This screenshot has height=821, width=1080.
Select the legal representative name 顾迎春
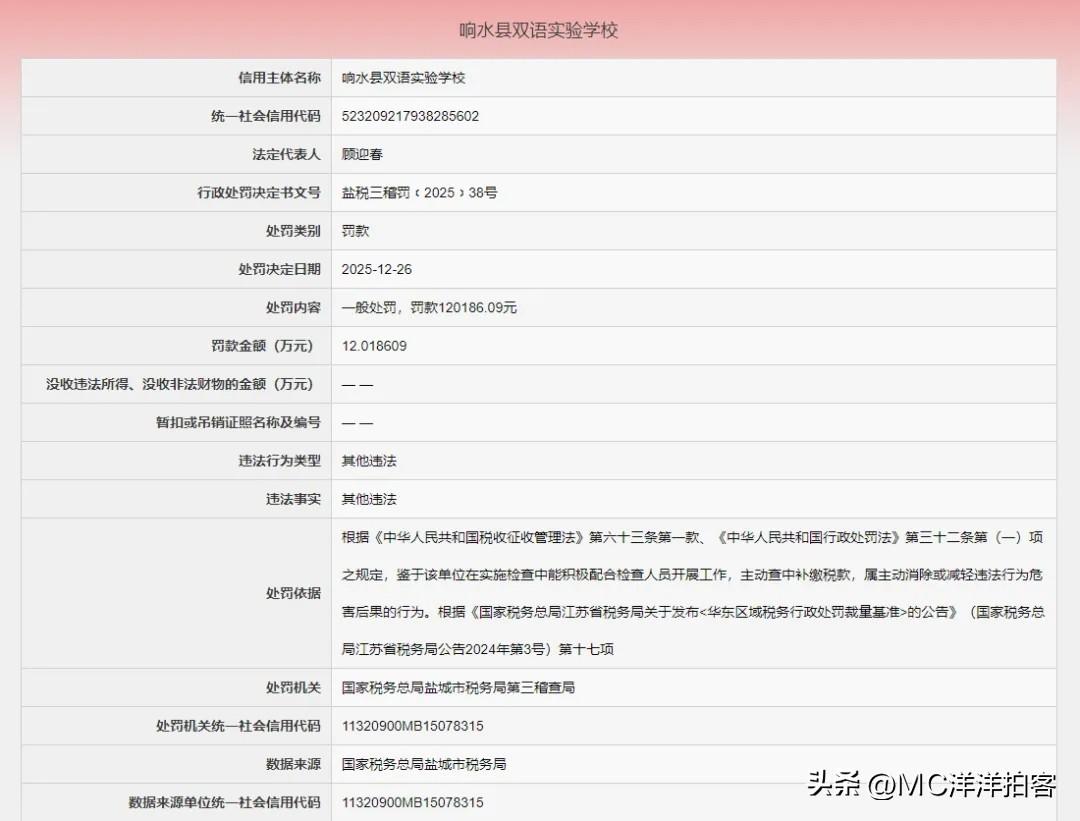362,154
